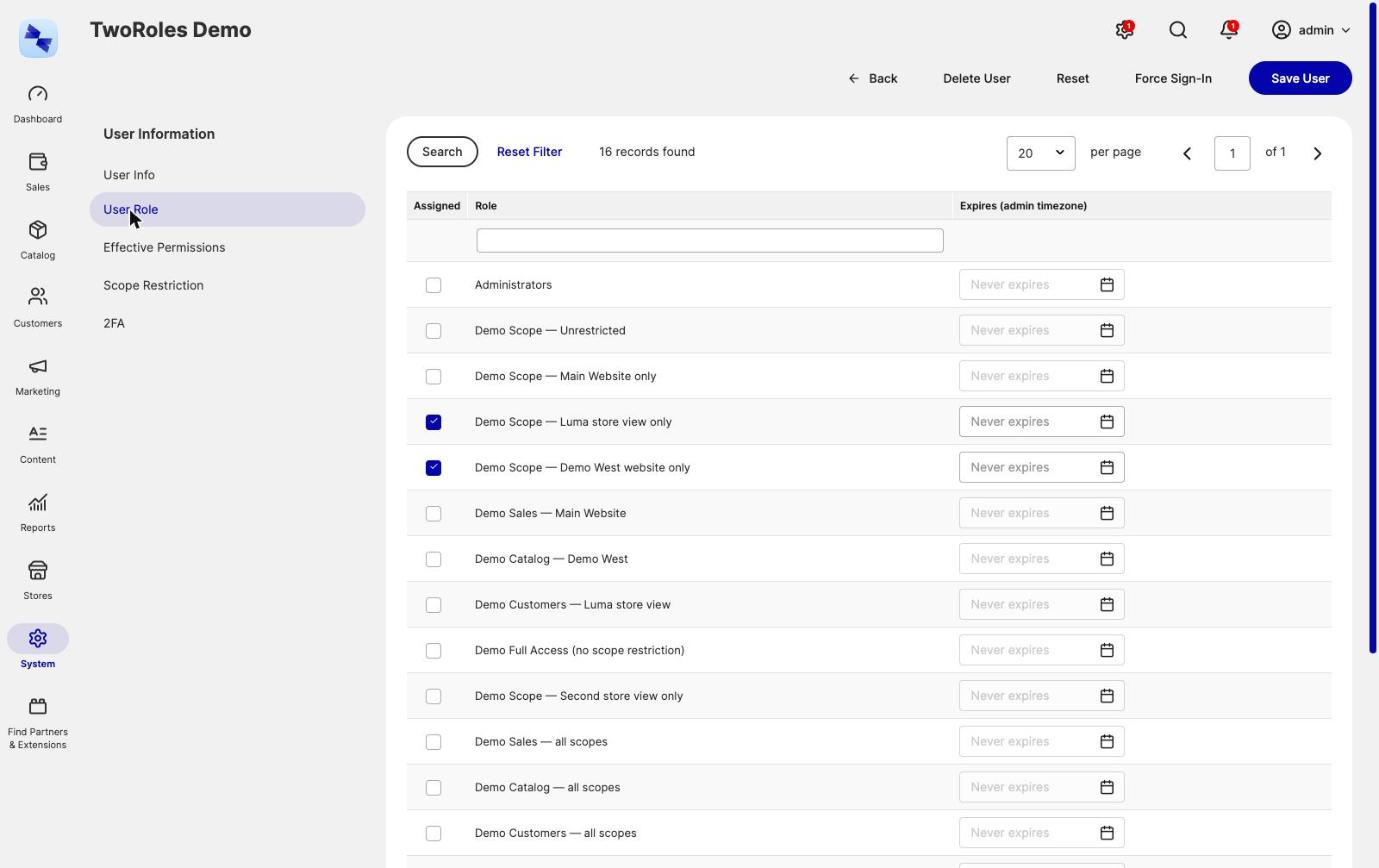Open the Stores sidebar icon
The width and height of the screenshot is (1379, 868).
pyautogui.click(x=38, y=570)
